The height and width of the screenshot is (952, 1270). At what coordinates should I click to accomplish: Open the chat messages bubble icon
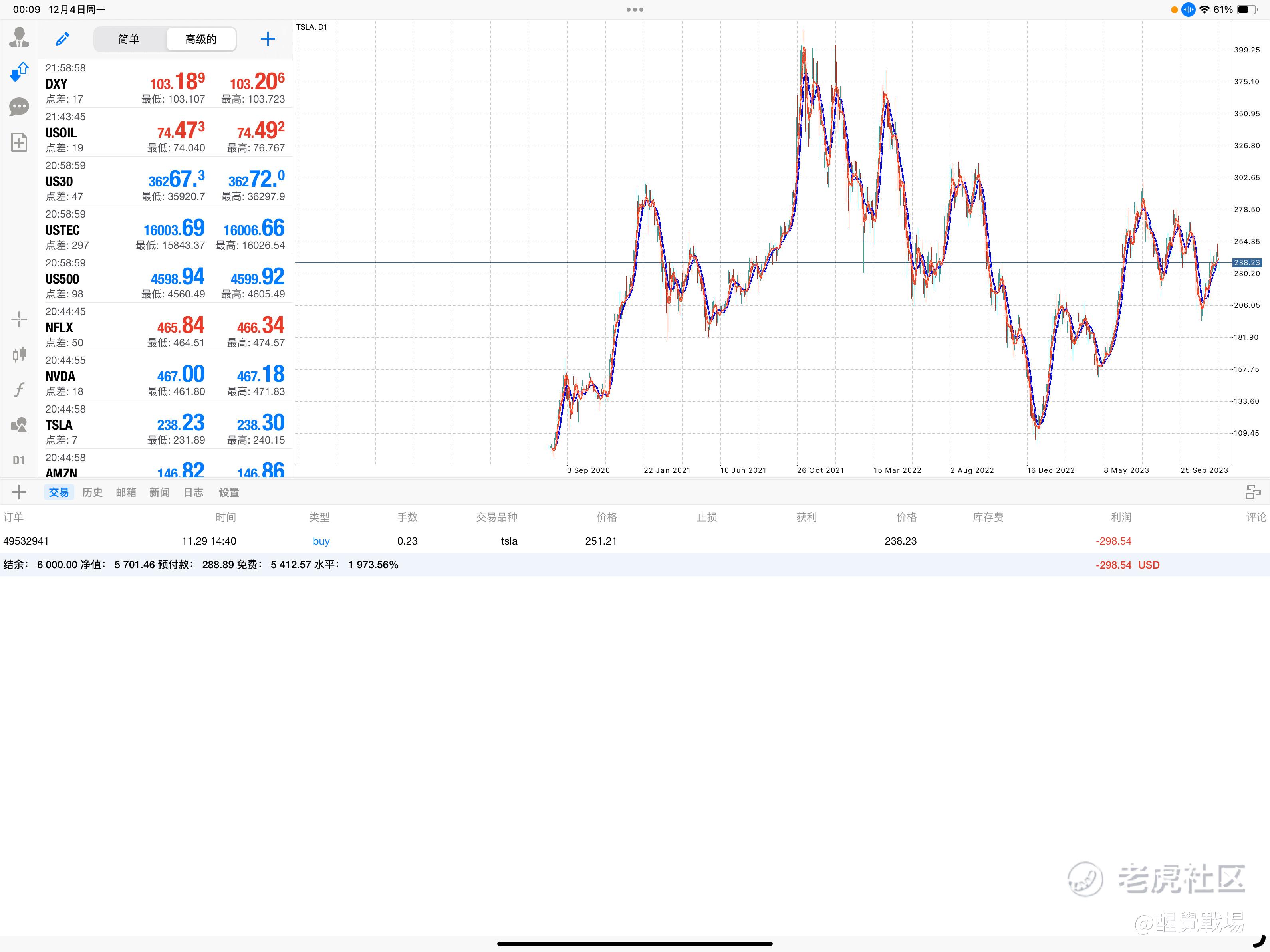click(19, 107)
